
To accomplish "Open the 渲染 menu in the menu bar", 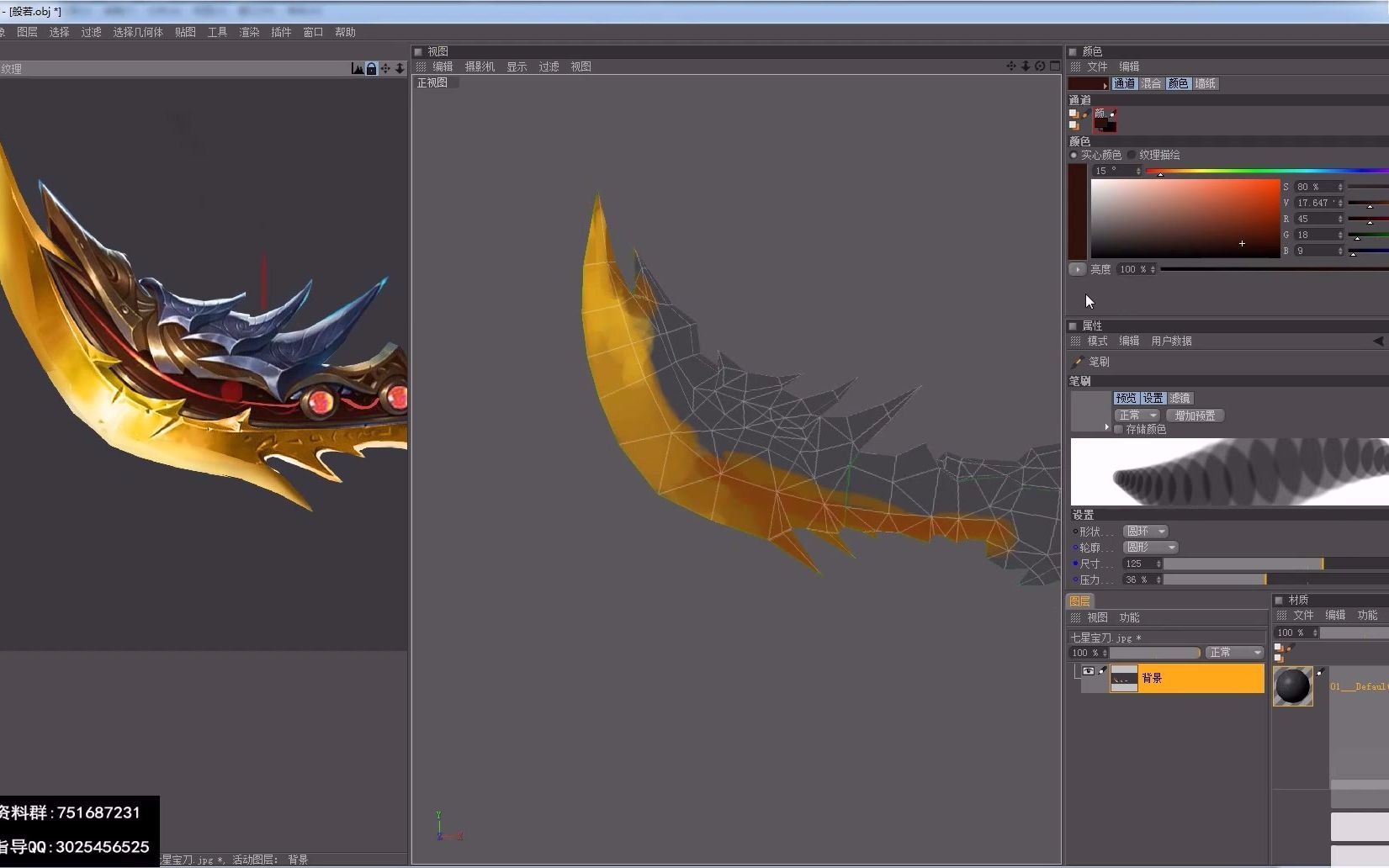I will coord(249,32).
